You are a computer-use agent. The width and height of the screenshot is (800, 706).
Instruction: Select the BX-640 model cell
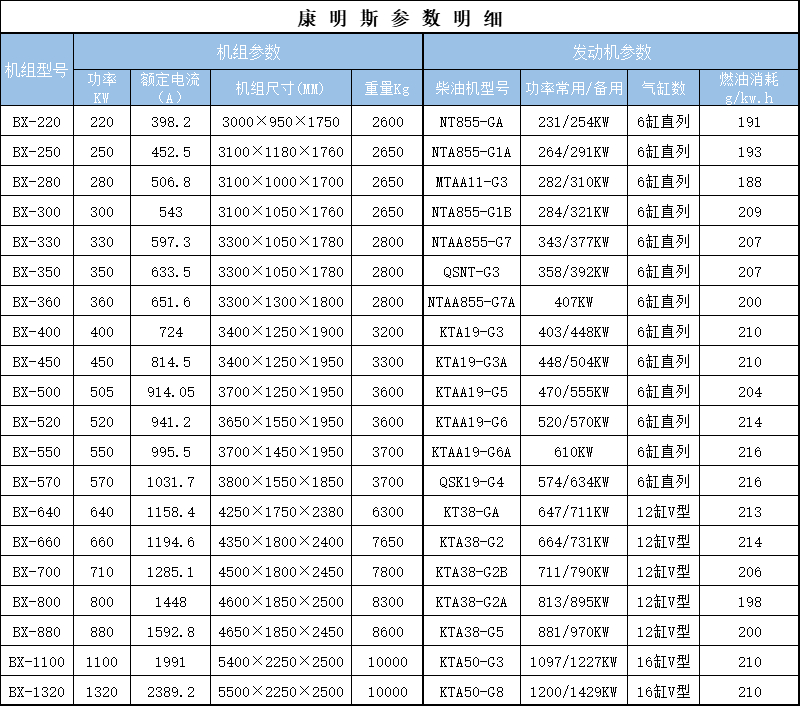(x=37, y=512)
